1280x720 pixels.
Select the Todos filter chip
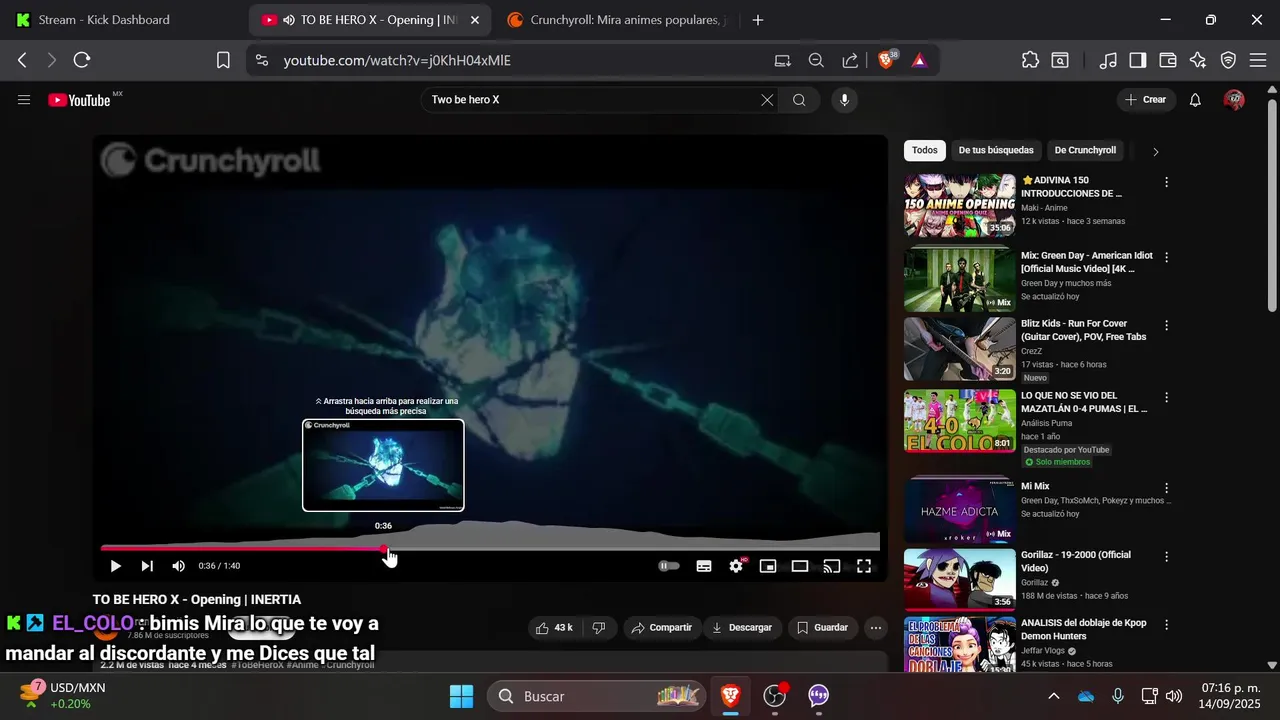click(925, 150)
